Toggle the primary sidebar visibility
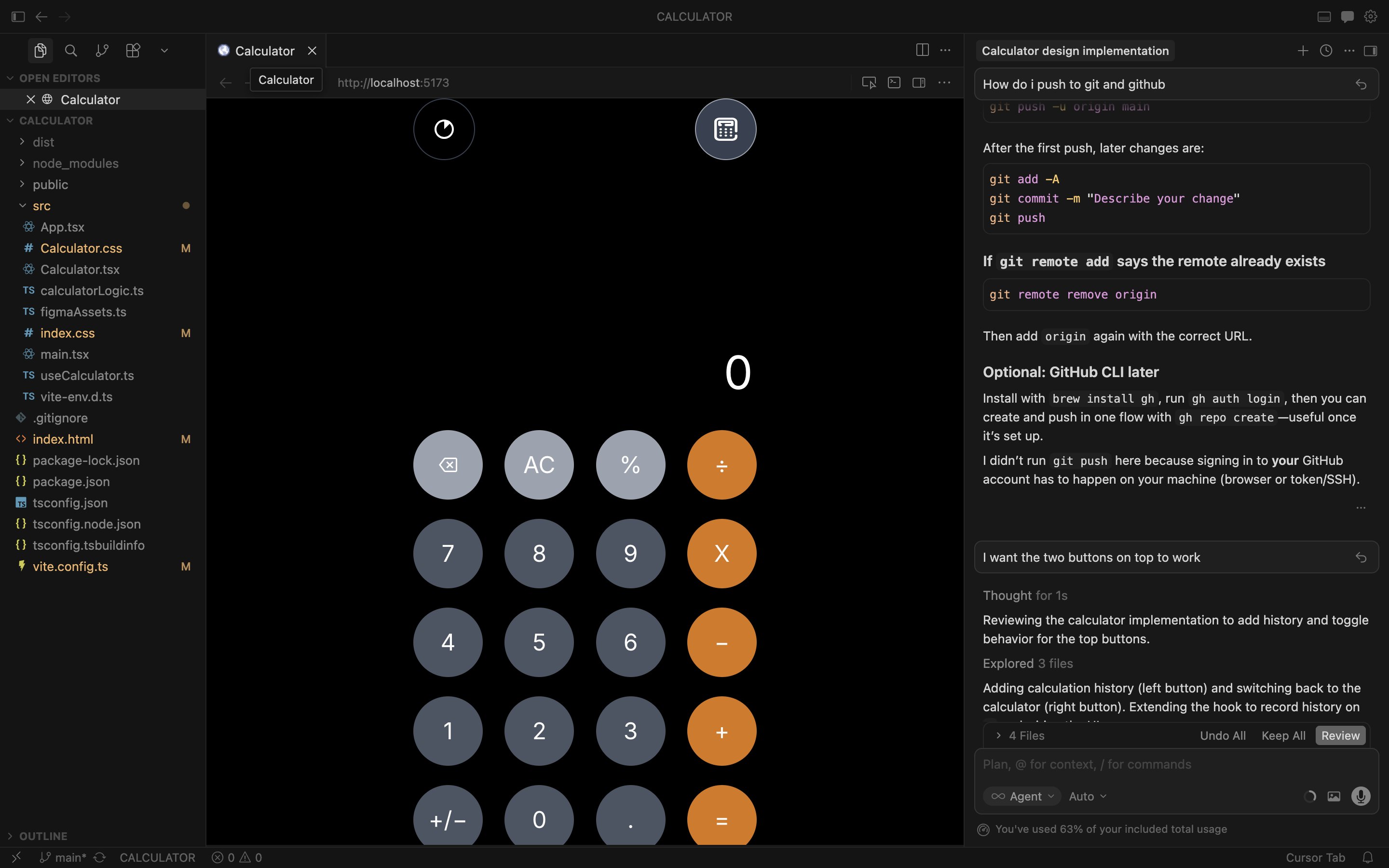 click(x=18, y=17)
